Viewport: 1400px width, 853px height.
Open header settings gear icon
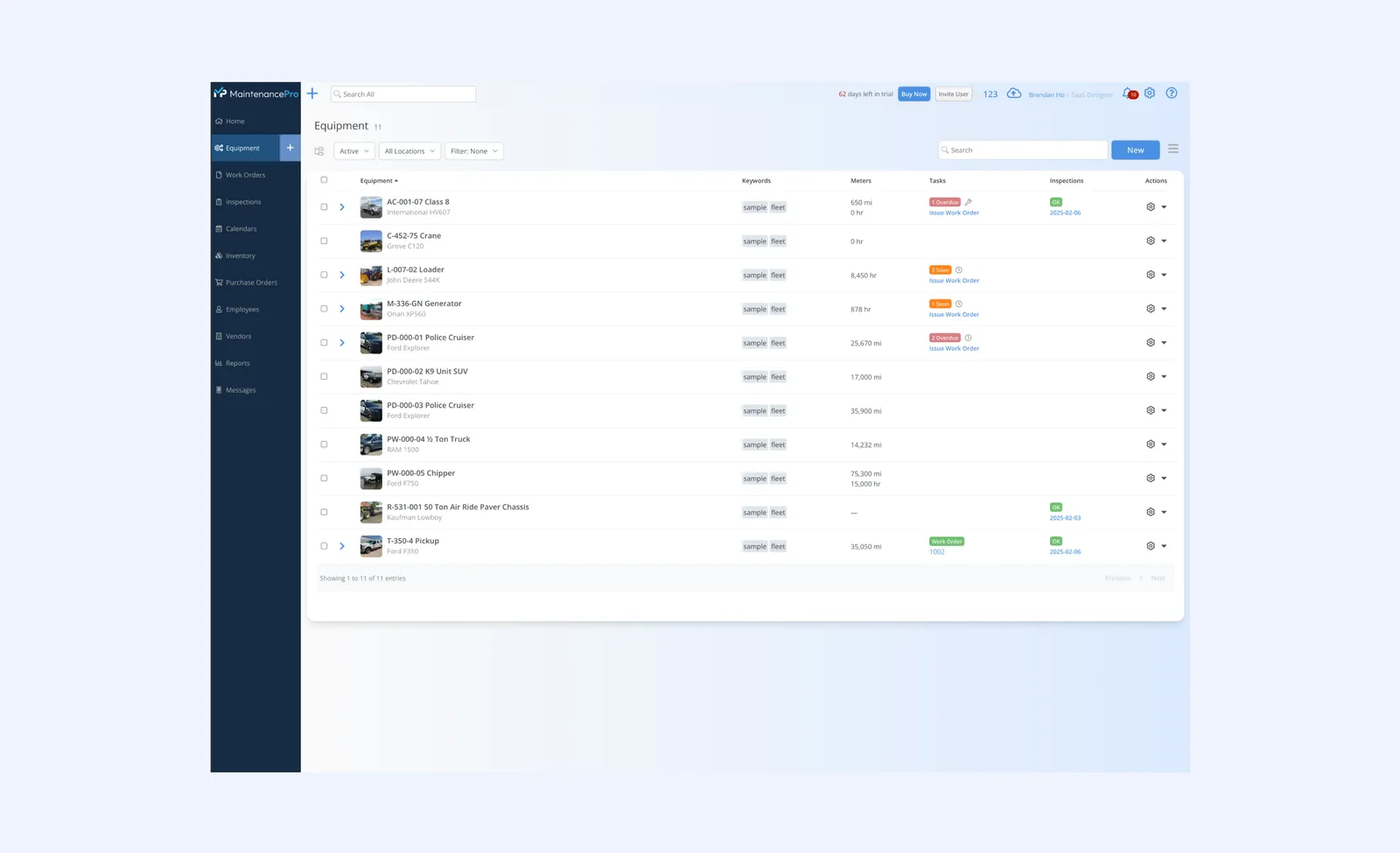[1150, 93]
